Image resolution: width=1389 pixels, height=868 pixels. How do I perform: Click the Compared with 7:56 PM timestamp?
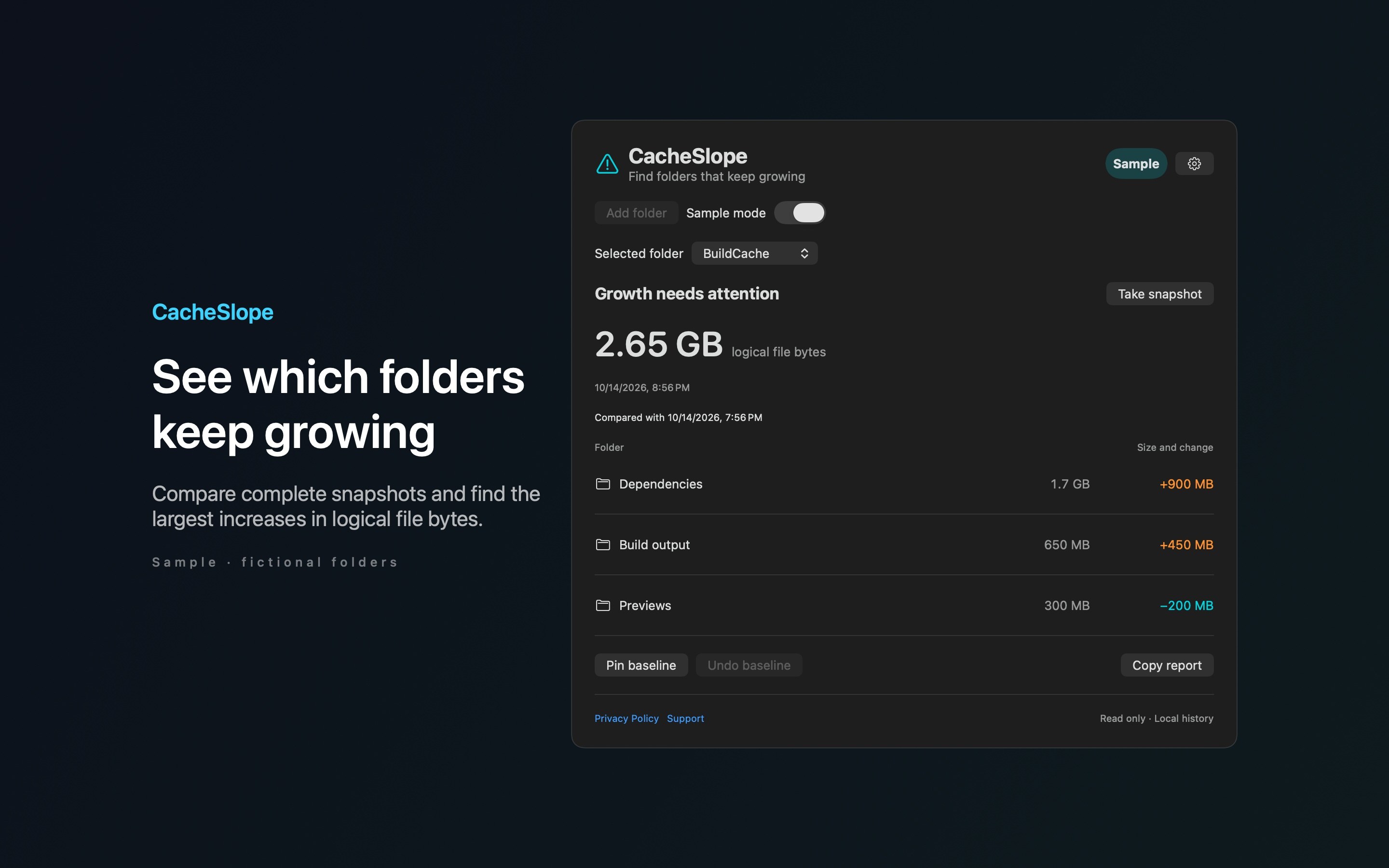[x=678, y=417]
